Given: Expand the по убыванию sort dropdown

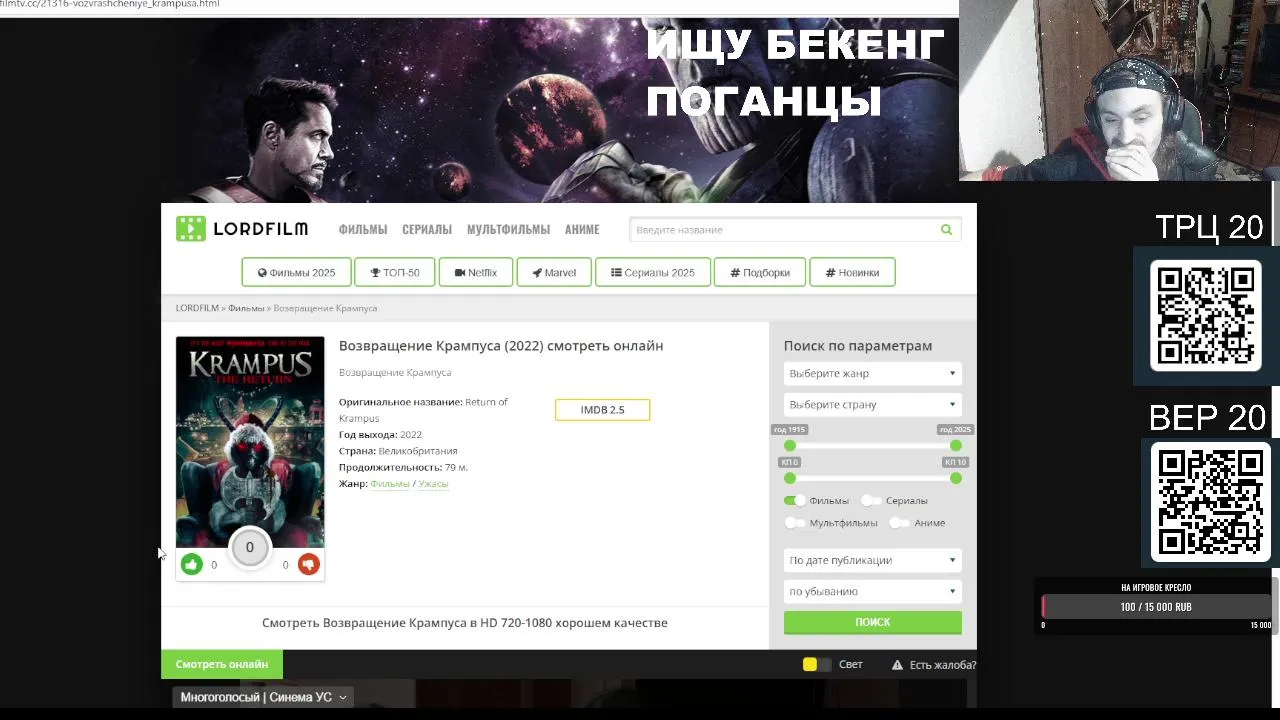Looking at the screenshot, I should pos(873,591).
